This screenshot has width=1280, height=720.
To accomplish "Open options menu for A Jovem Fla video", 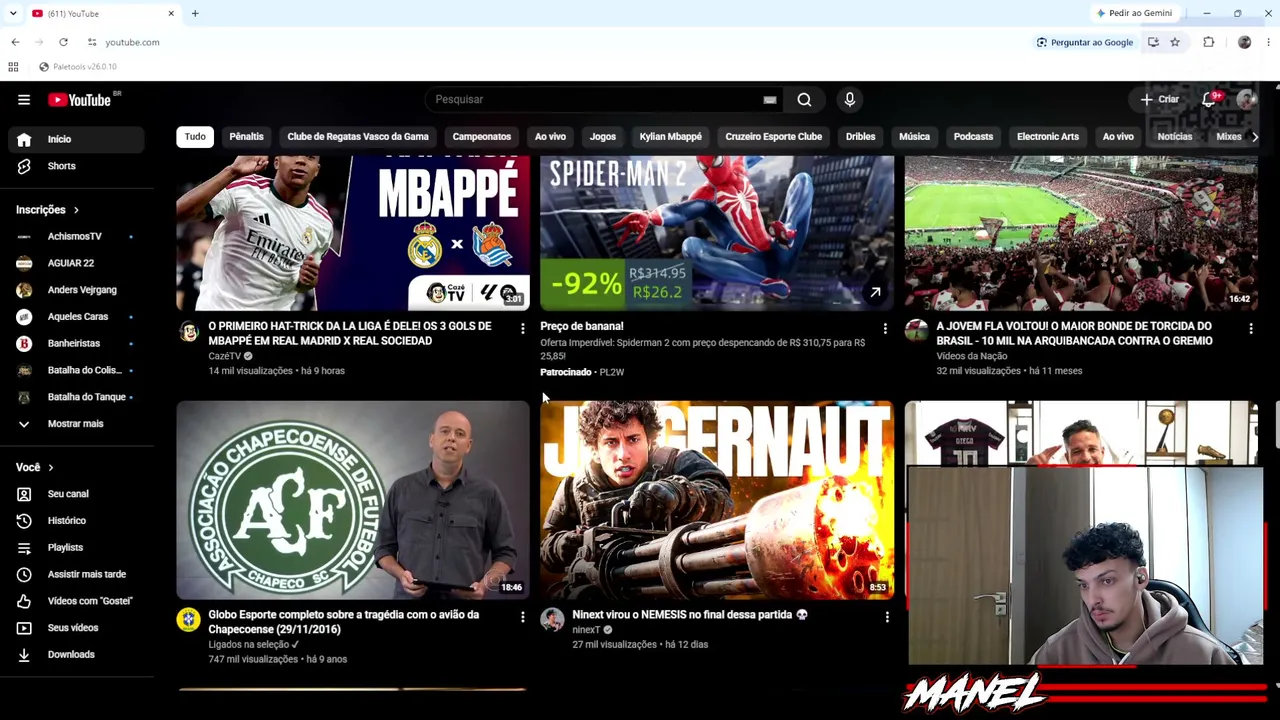I will tap(1250, 328).
